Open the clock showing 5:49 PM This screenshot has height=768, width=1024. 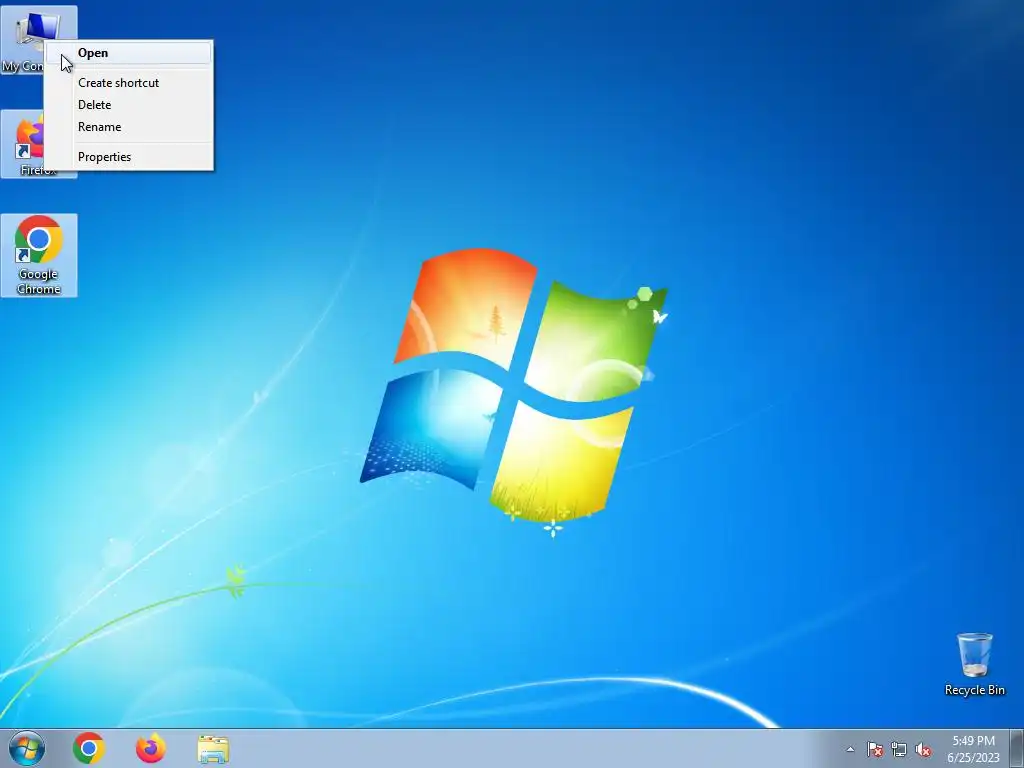pyautogui.click(x=973, y=749)
